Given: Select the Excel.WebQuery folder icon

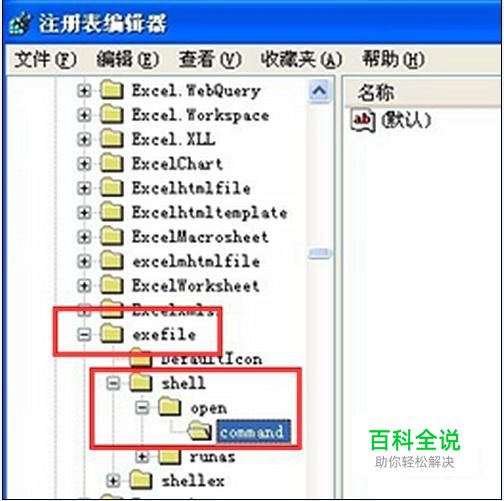Looking at the screenshot, I should pos(112,90).
